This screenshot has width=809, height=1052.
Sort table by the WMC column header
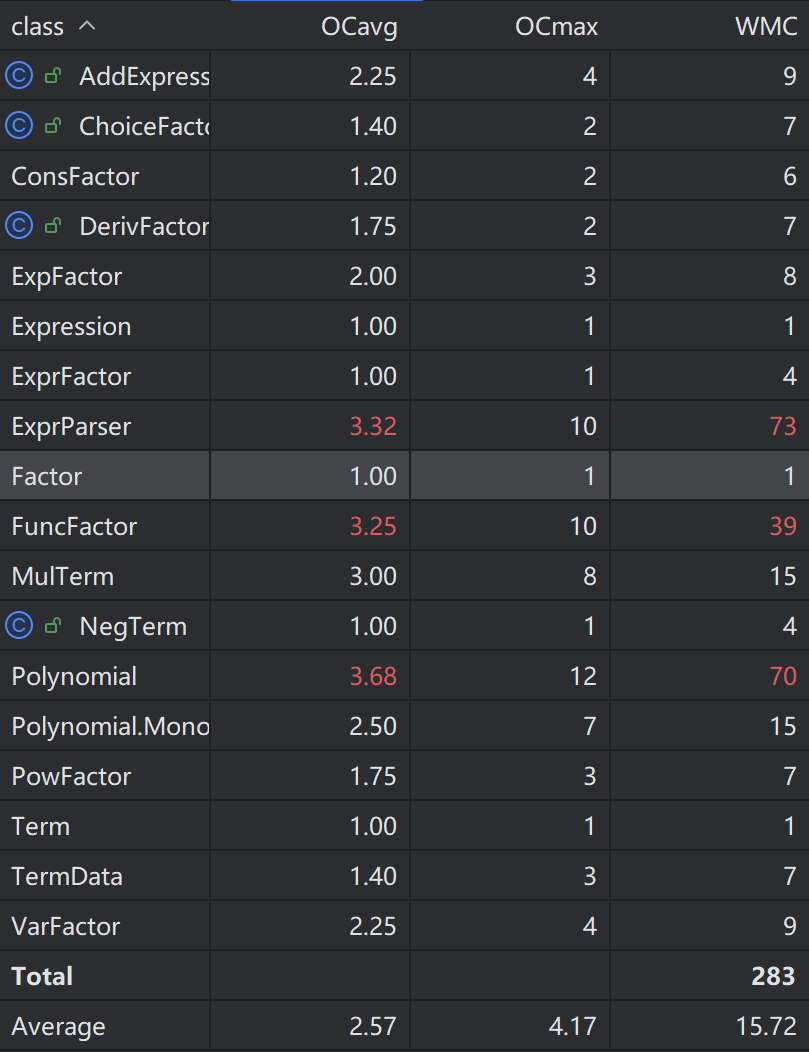pos(766,27)
